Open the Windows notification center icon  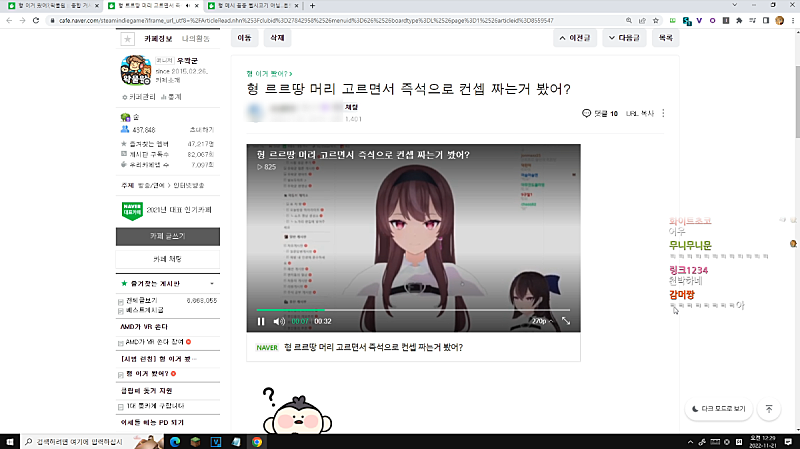(x=788, y=442)
